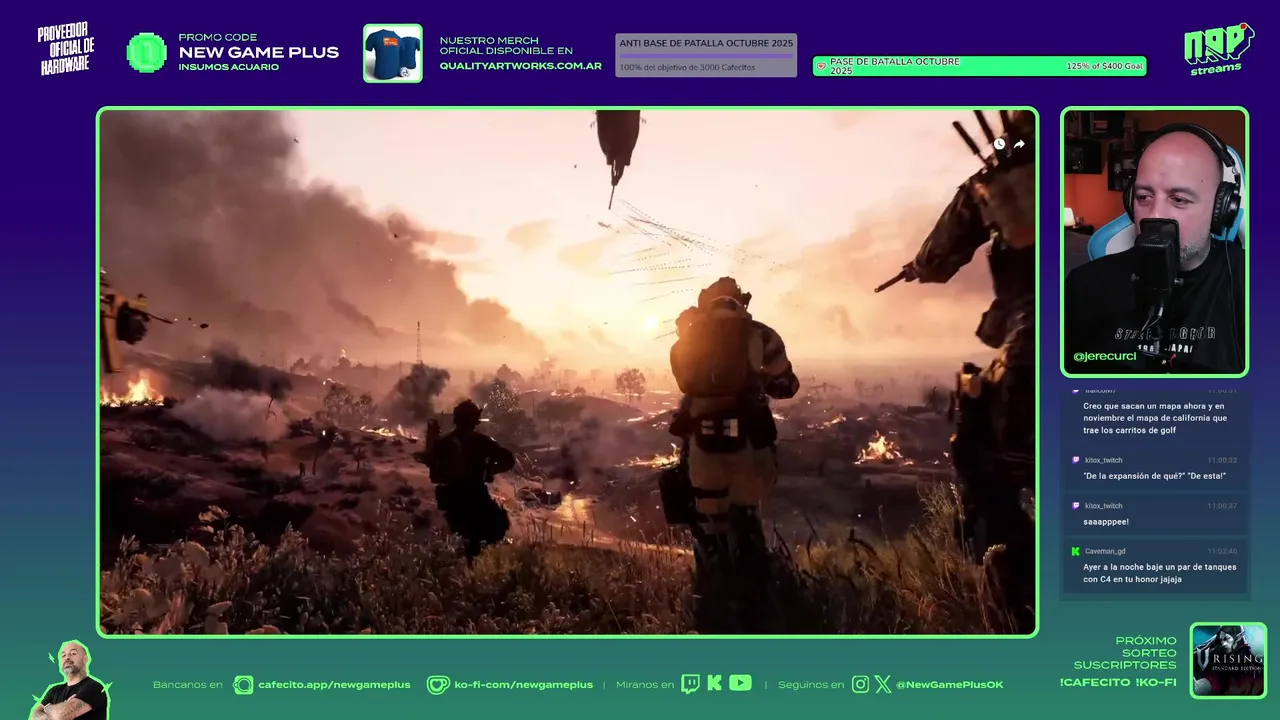Screen dimensions: 1280x720
Task: Click the Anti Base de Patalla goal bar
Action: click(x=706, y=55)
